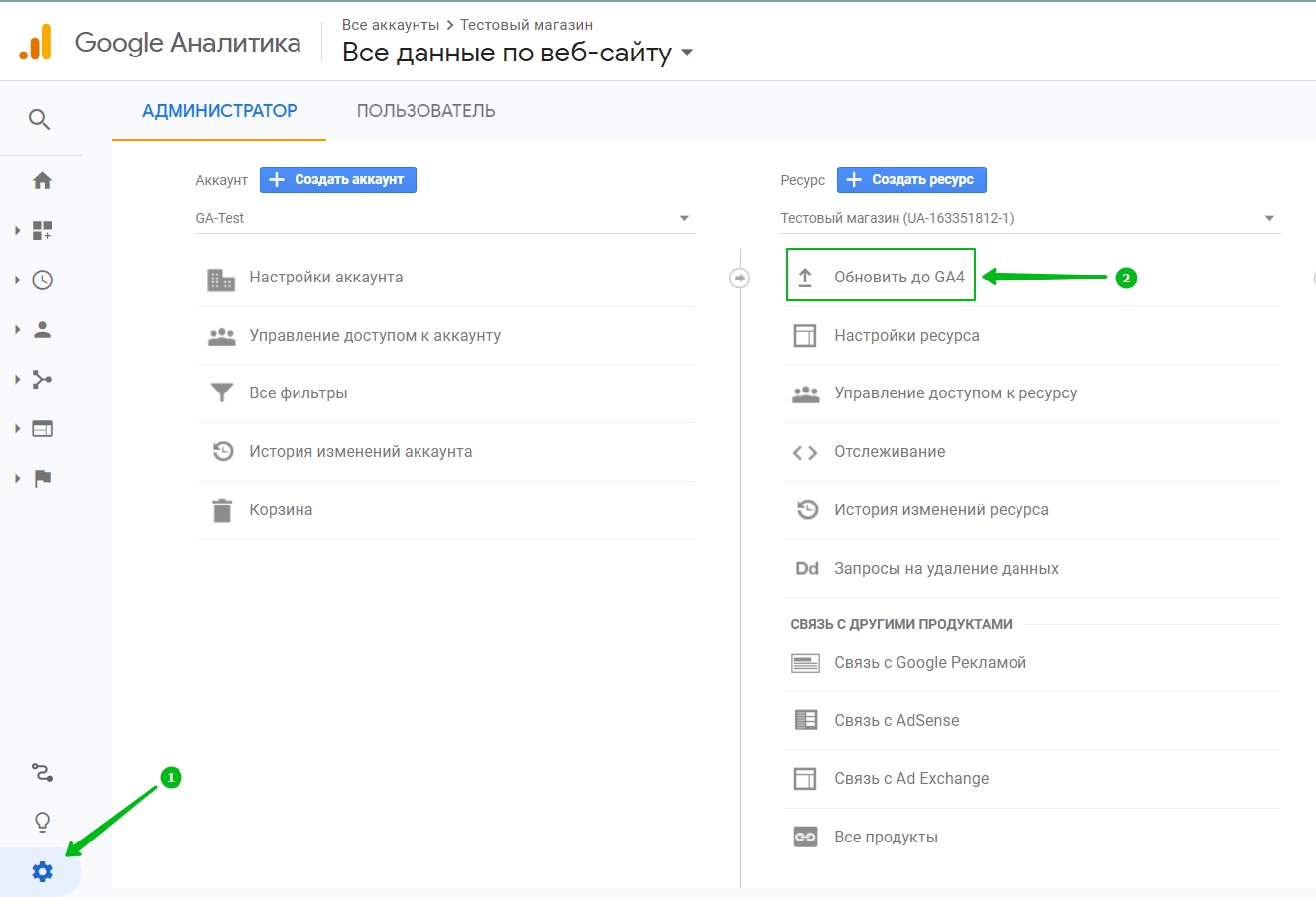Click funnel icon for Все фильтры

tap(222, 393)
